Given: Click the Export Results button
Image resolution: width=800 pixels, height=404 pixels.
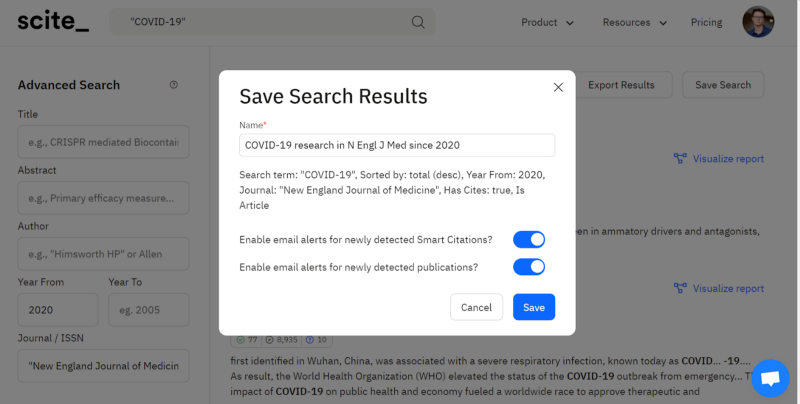Looking at the screenshot, I should tap(621, 85).
